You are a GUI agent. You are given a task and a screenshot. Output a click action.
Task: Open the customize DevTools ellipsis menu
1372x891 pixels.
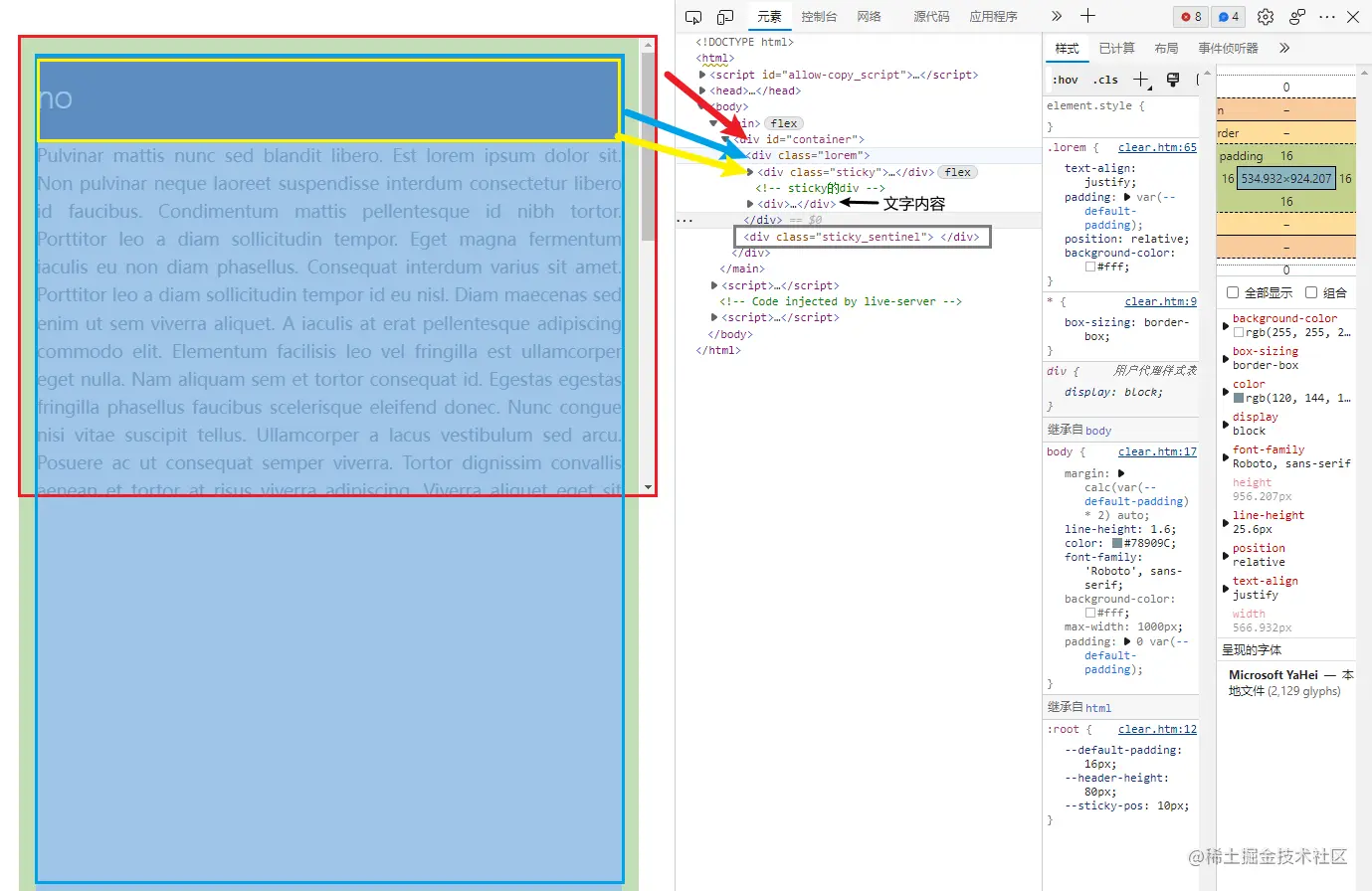tap(1327, 17)
